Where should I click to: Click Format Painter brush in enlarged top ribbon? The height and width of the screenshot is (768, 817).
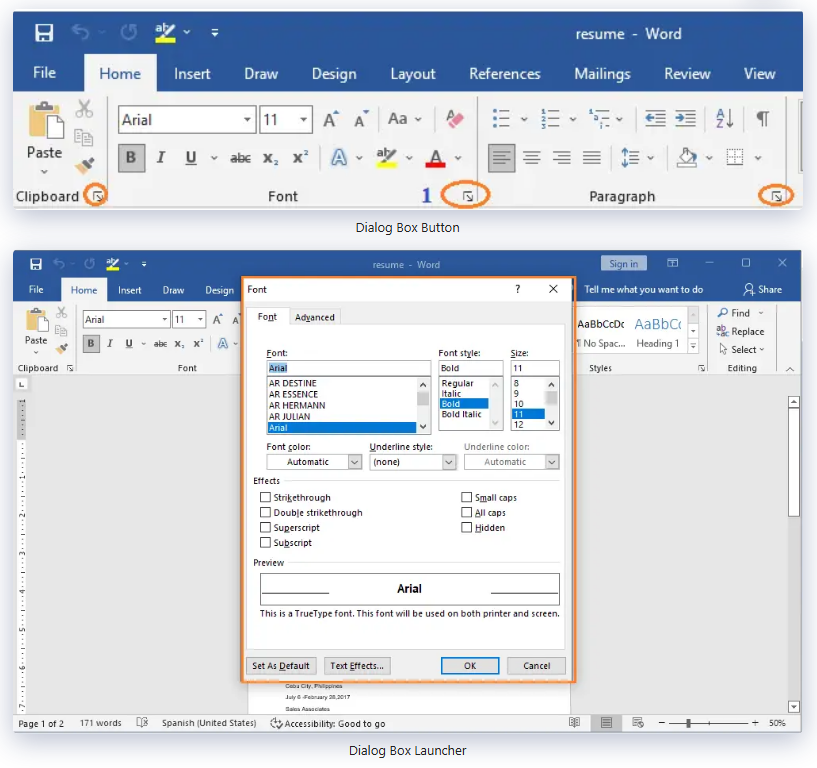pos(84,165)
